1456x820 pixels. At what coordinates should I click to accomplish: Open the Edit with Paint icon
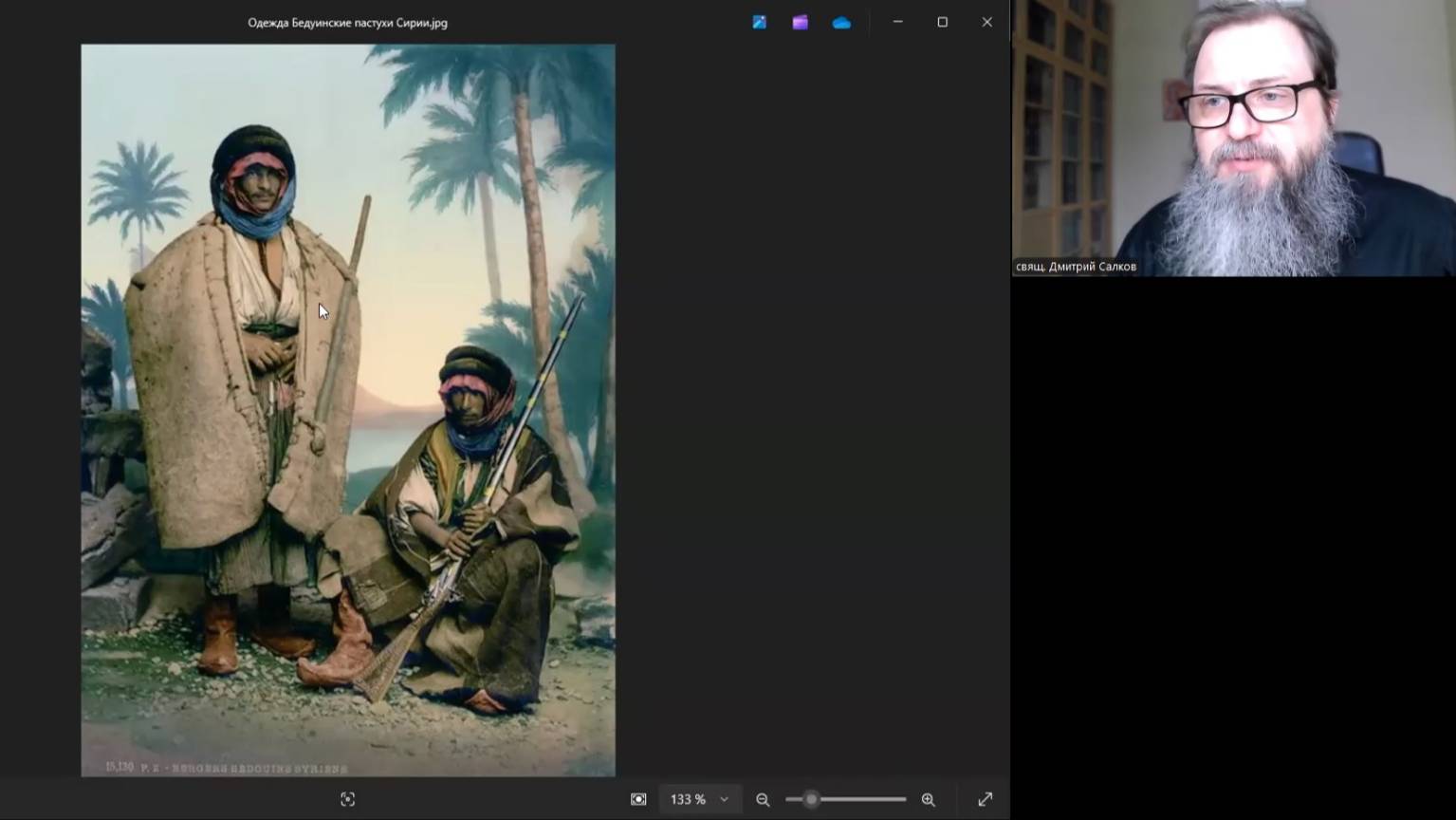point(759,22)
